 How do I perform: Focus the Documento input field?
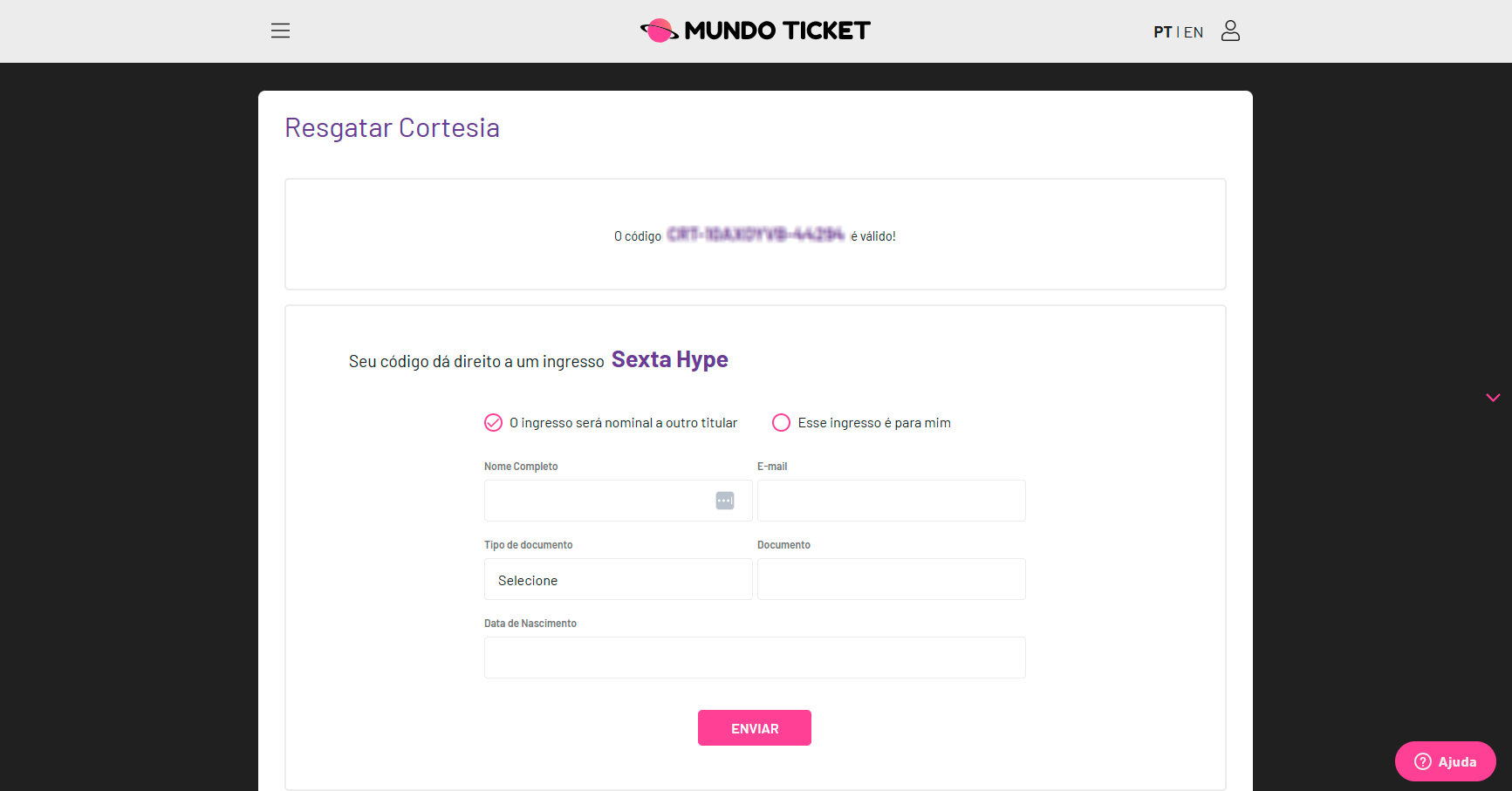pyautogui.click(x=891, y=579)
